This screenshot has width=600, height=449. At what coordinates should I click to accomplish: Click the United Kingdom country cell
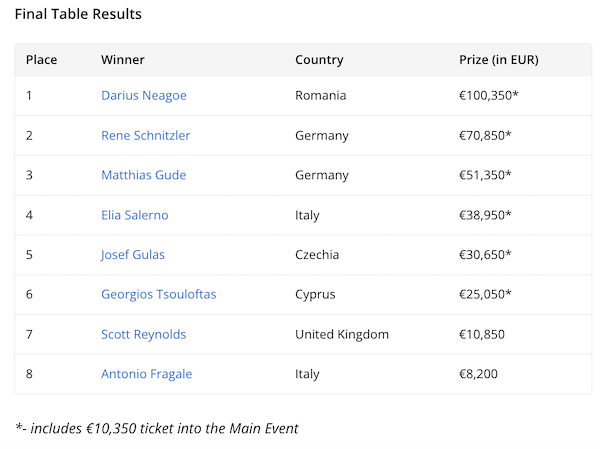(342, 334)
